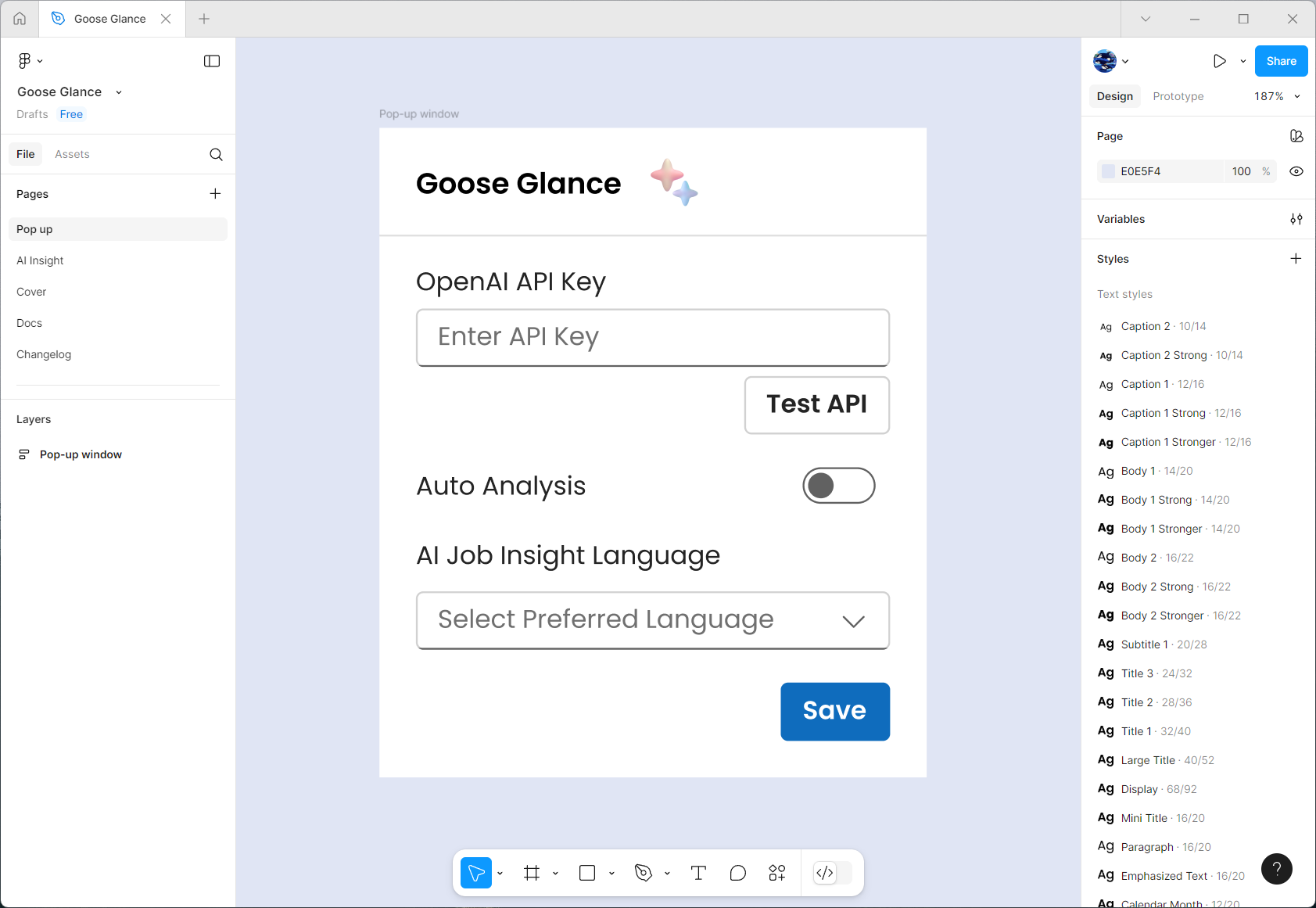
Task: Select the Move tool in the toolbar
Action: point(476,873)
